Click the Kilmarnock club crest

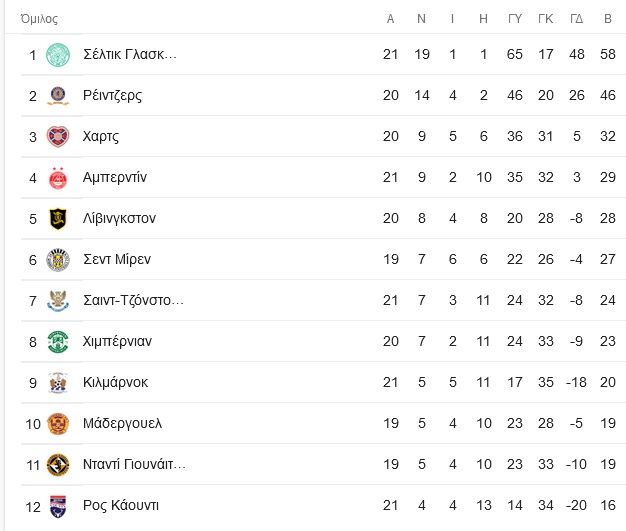click(58, 383)
